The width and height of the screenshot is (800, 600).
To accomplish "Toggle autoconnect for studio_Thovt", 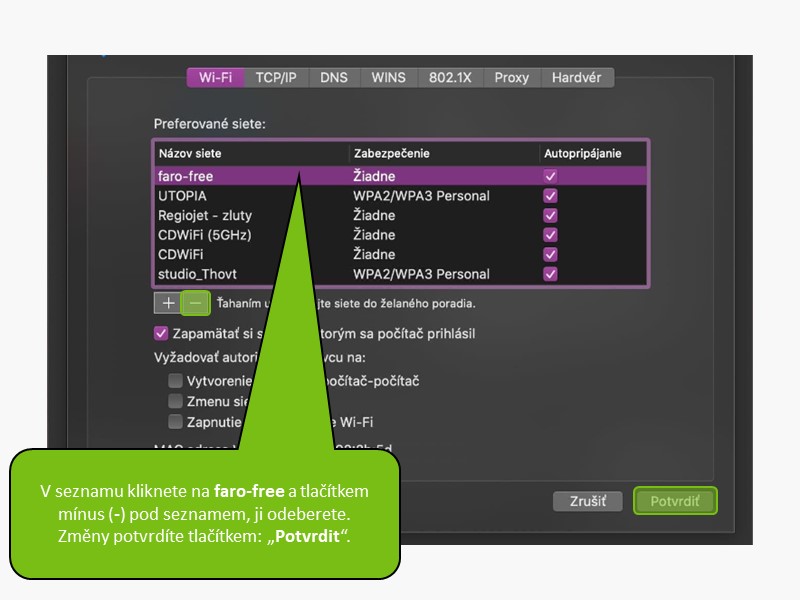I will [x=550, y=274].
